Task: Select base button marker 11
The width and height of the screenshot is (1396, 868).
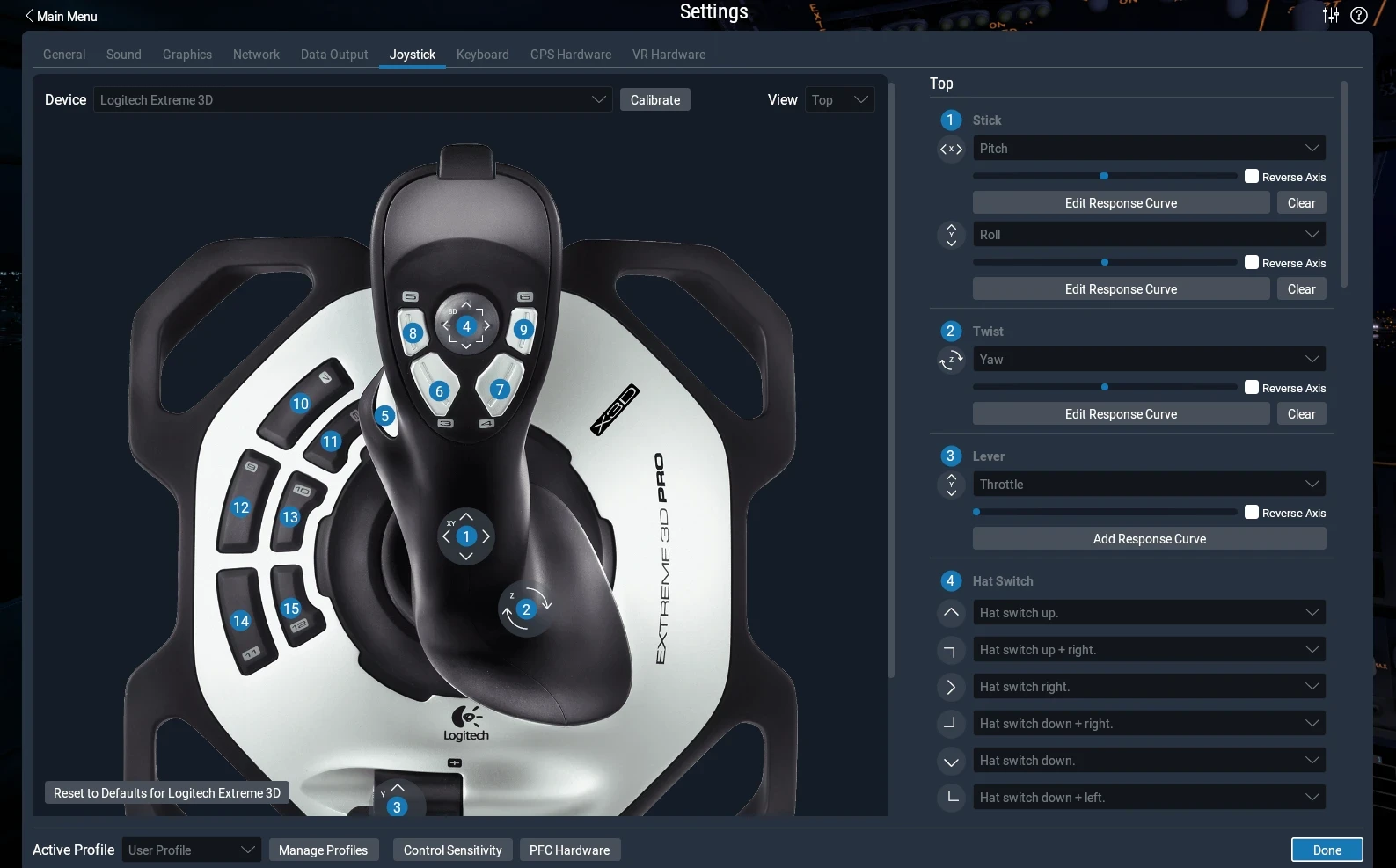Action: point(331,441)
